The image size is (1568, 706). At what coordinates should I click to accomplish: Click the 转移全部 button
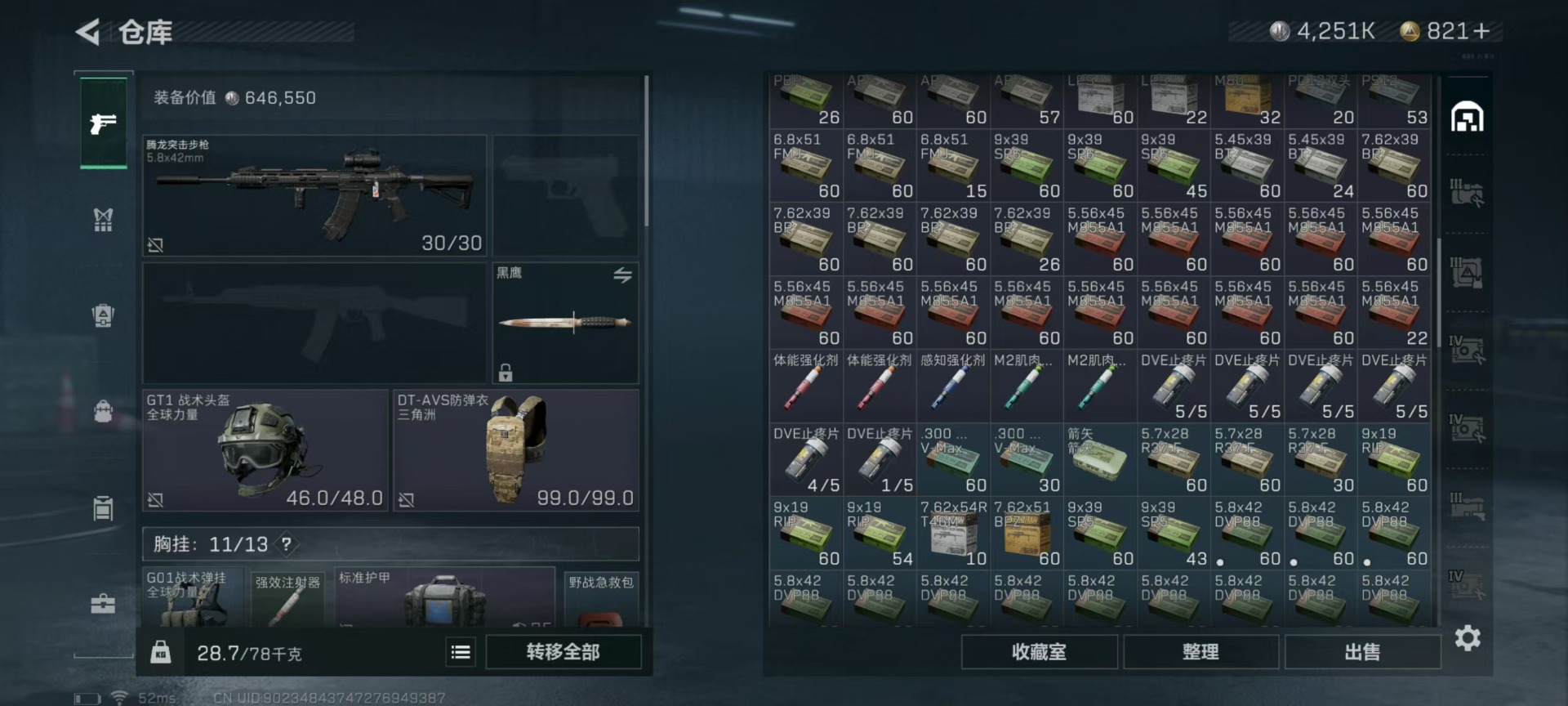coord(563,652)
